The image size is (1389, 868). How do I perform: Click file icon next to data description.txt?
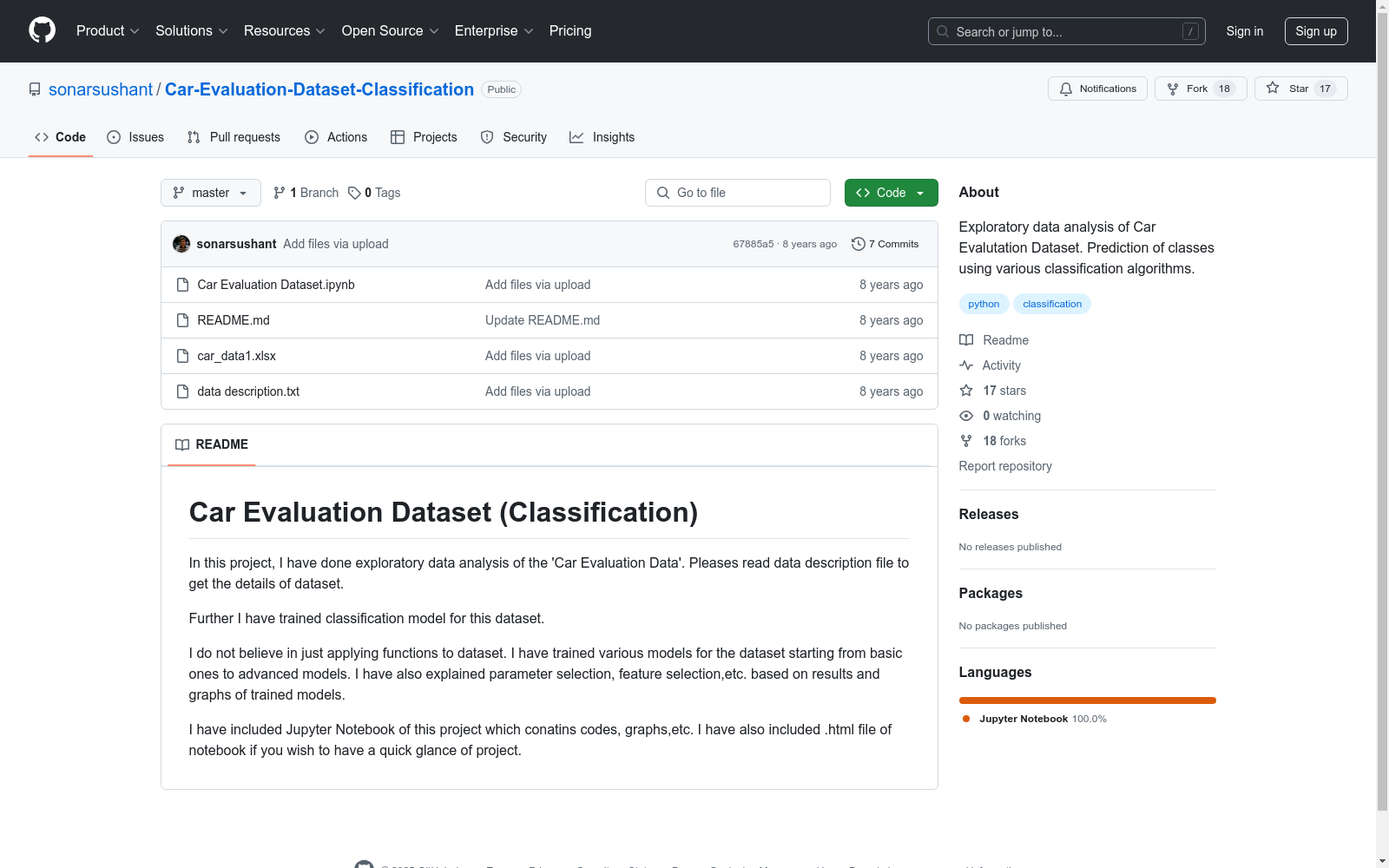(182, 391)
